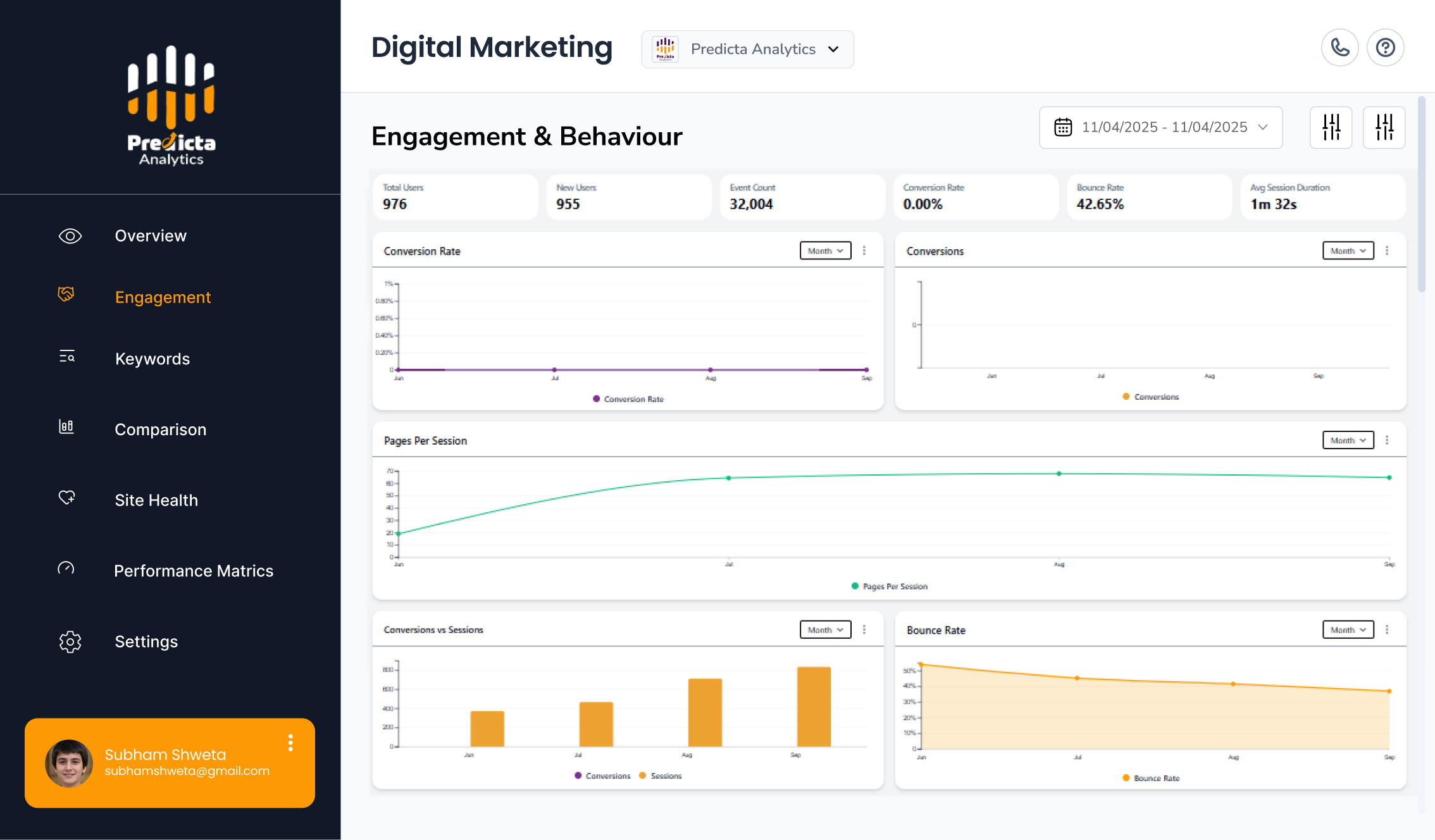Open the Conversion Rate chart three-dot menu
The height and width of the screenshot is (840, 1435).
point(864,251)
